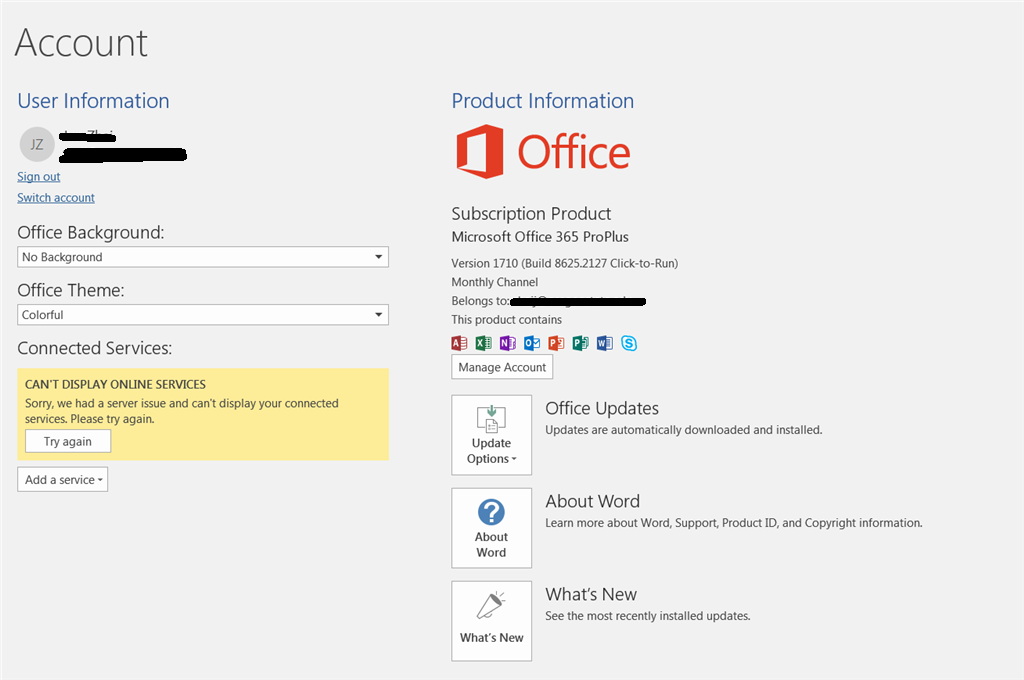
Task: Expand the Add a service dropdown
Action: pos(63,479)
